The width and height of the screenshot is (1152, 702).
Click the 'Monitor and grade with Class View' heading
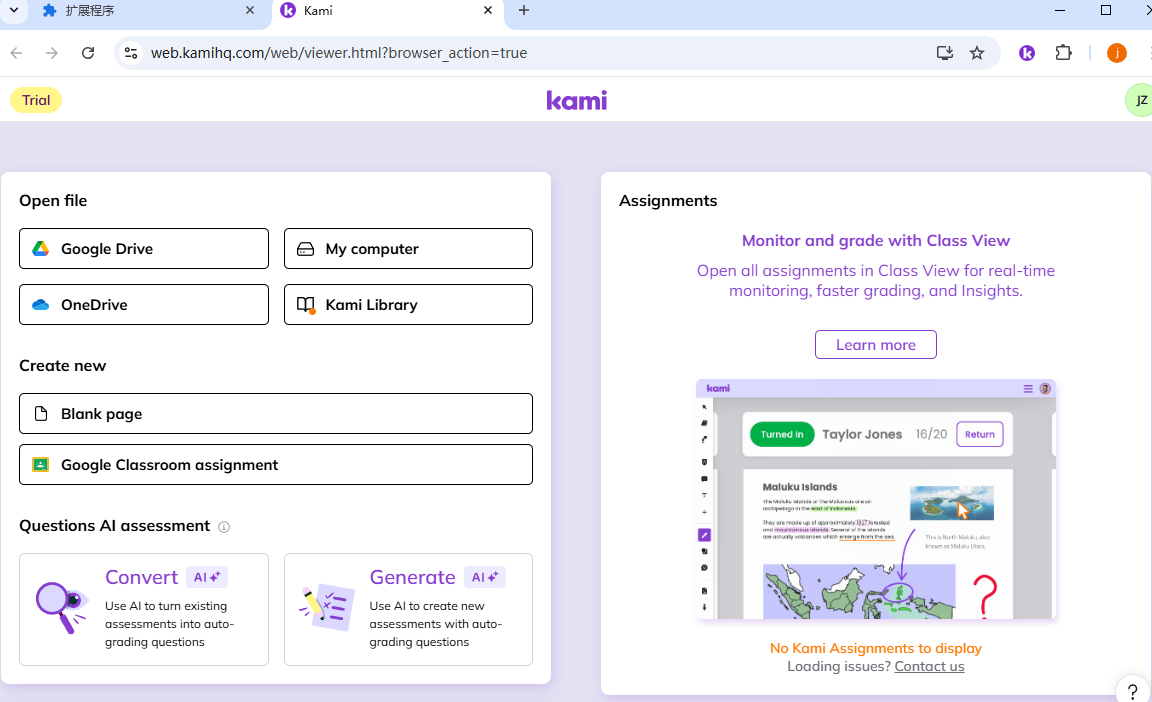876,241
